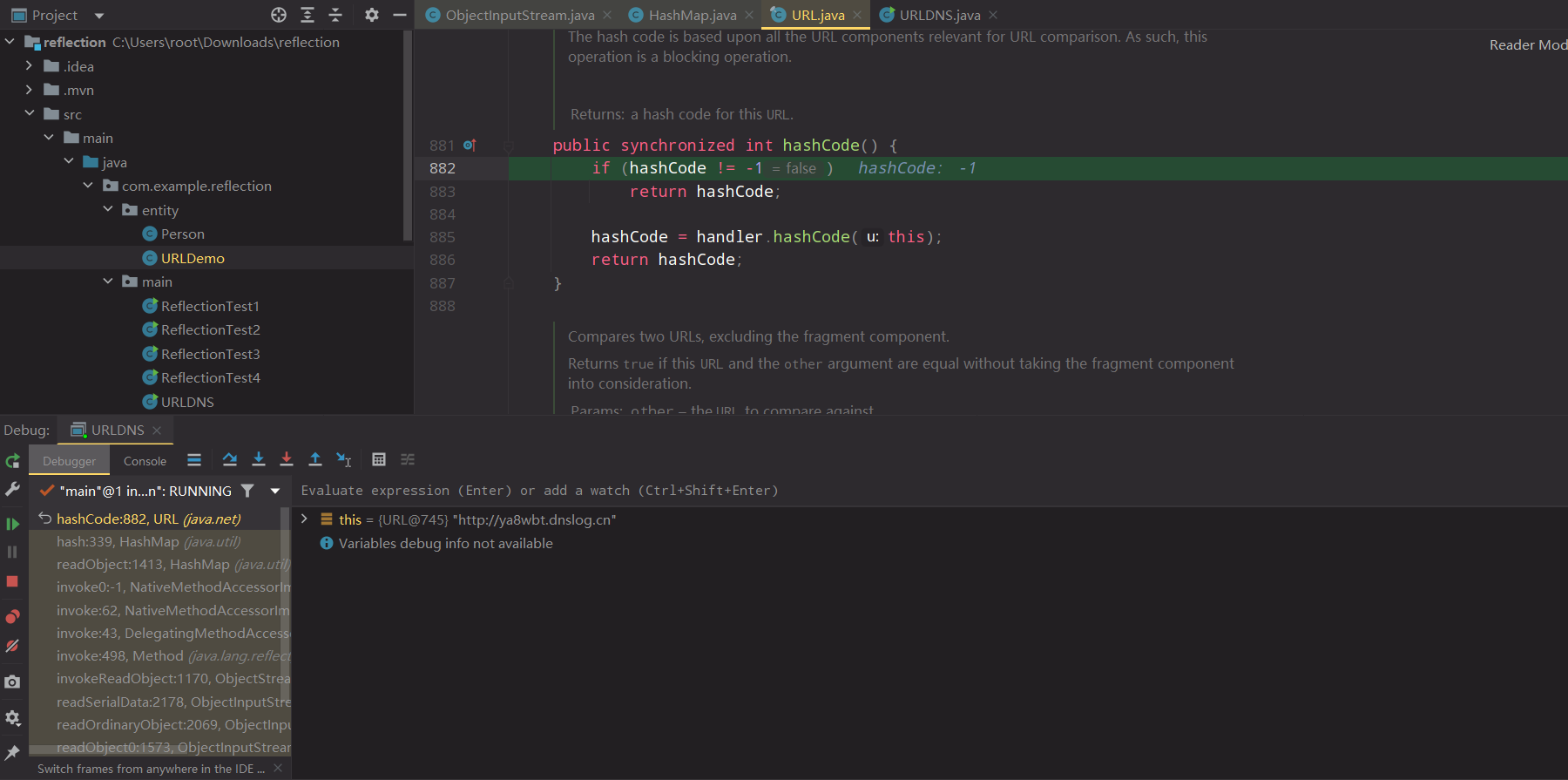The image size is (1568, 780).
Task: Close the URL.java tab
Action: (857, 15)
